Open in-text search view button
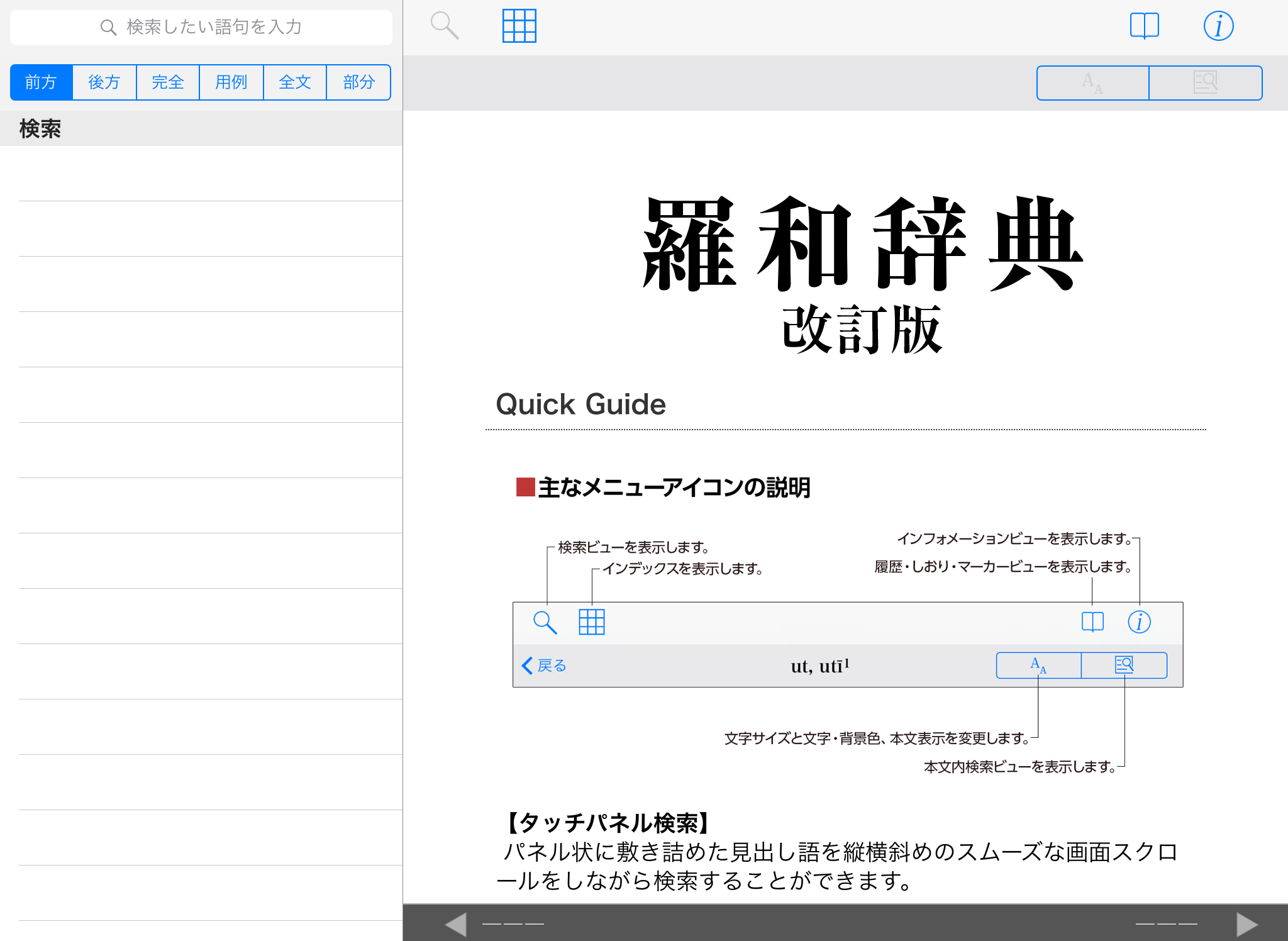This screenshot has width=1288, height=941. 1206,82
